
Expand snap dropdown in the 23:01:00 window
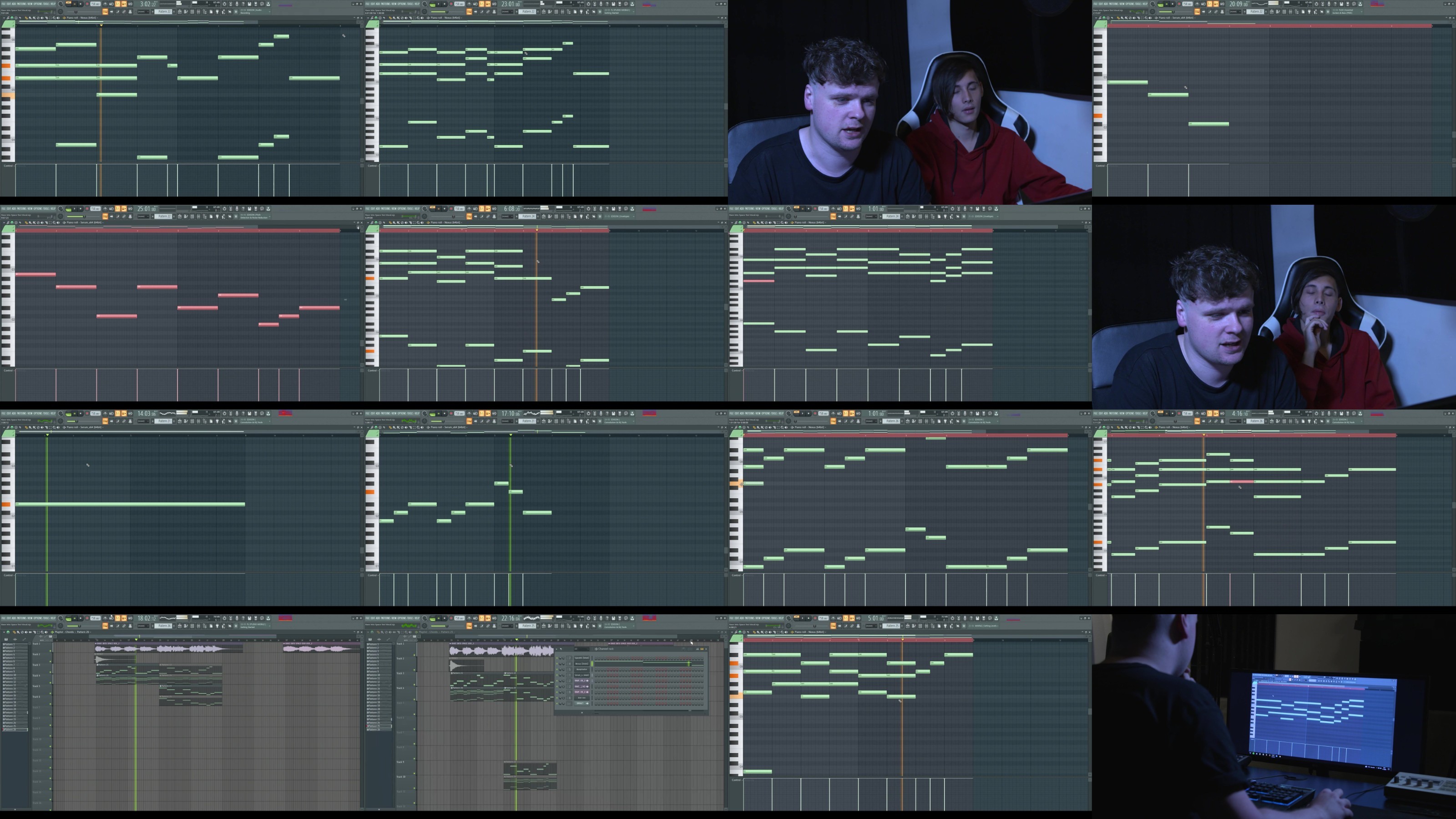point(508,11)
